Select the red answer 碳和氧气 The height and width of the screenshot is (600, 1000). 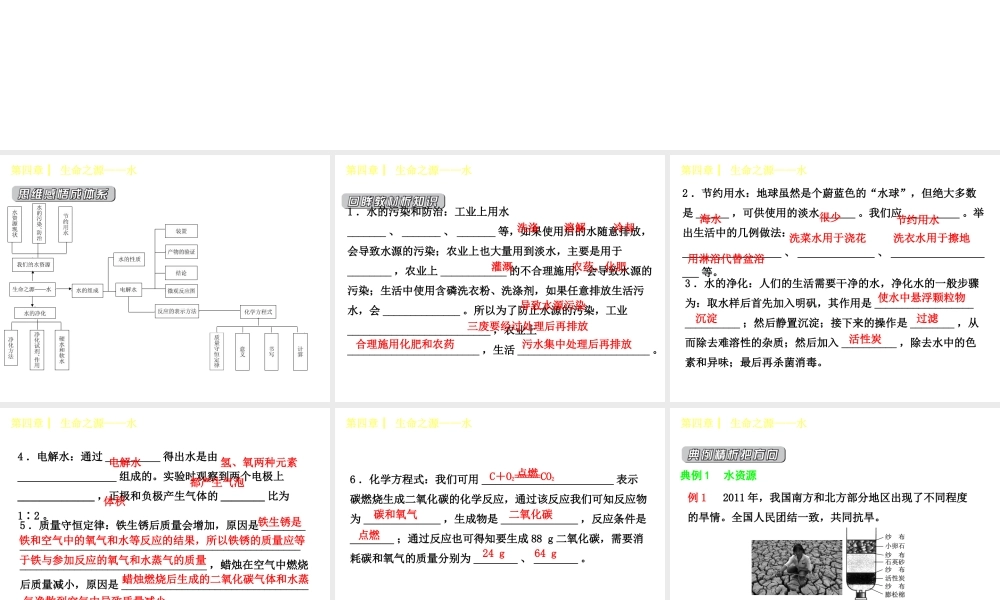pos(395,514)
